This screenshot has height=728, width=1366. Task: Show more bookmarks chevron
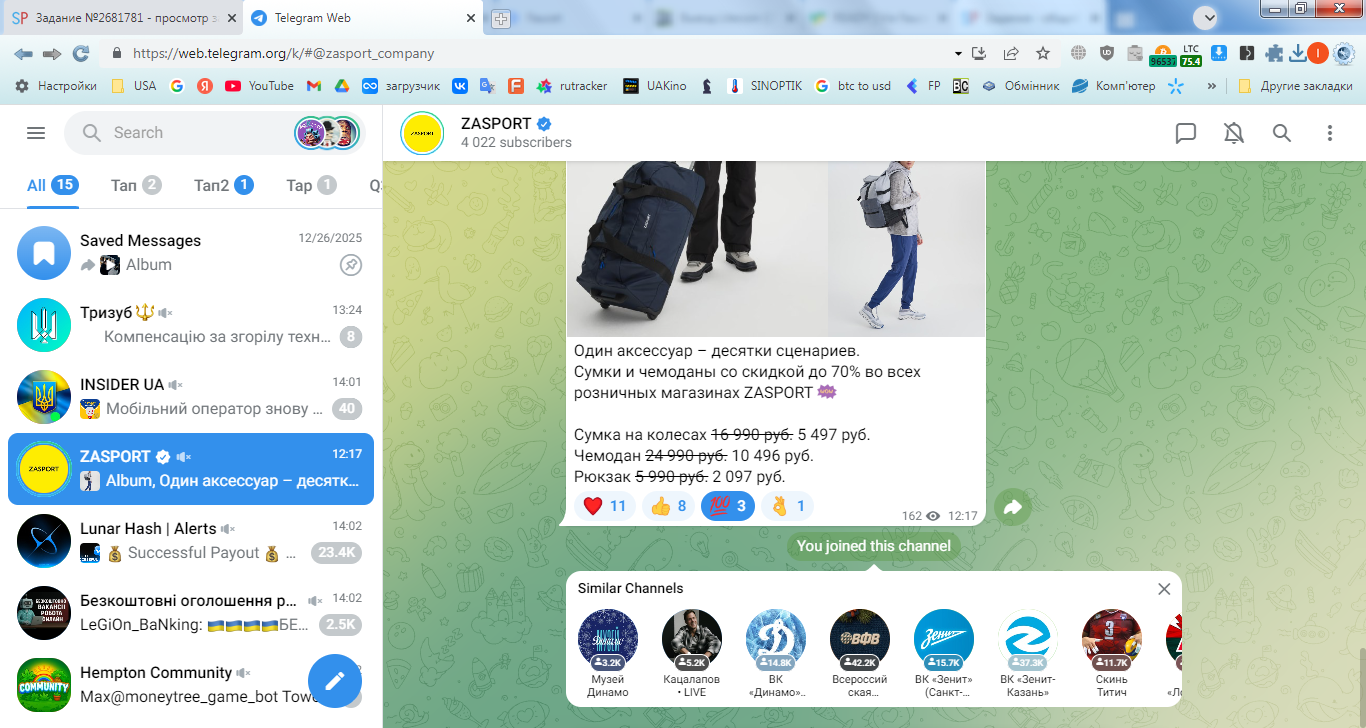coord(1212,86)
